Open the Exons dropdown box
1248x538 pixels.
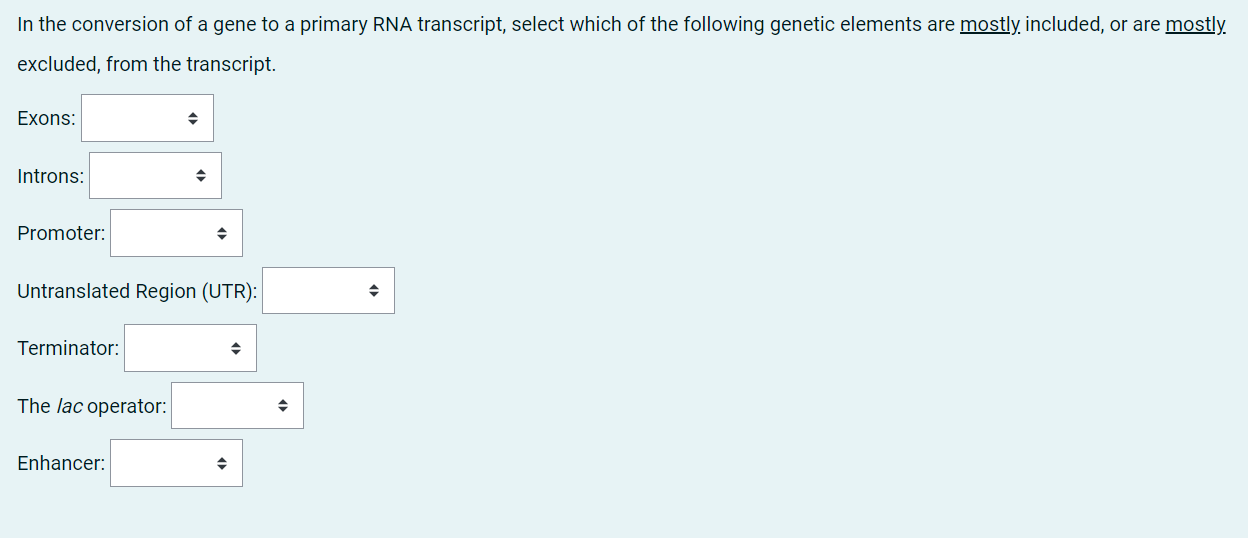pyautogui.click(x=147, y=118)
